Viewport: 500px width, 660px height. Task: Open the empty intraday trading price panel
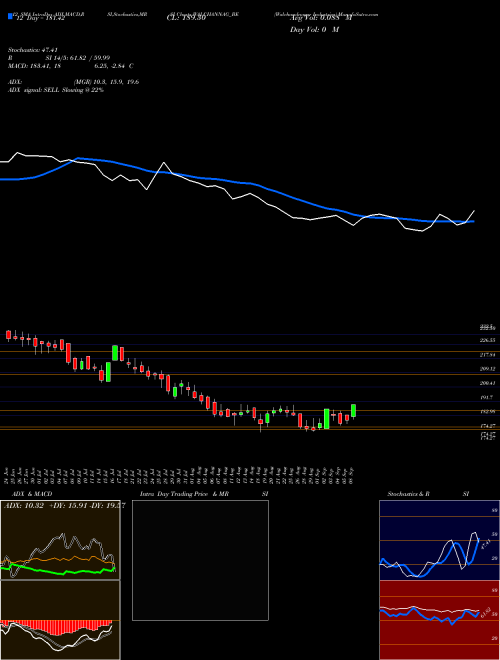pyautogui.click(x=200, y=560)
